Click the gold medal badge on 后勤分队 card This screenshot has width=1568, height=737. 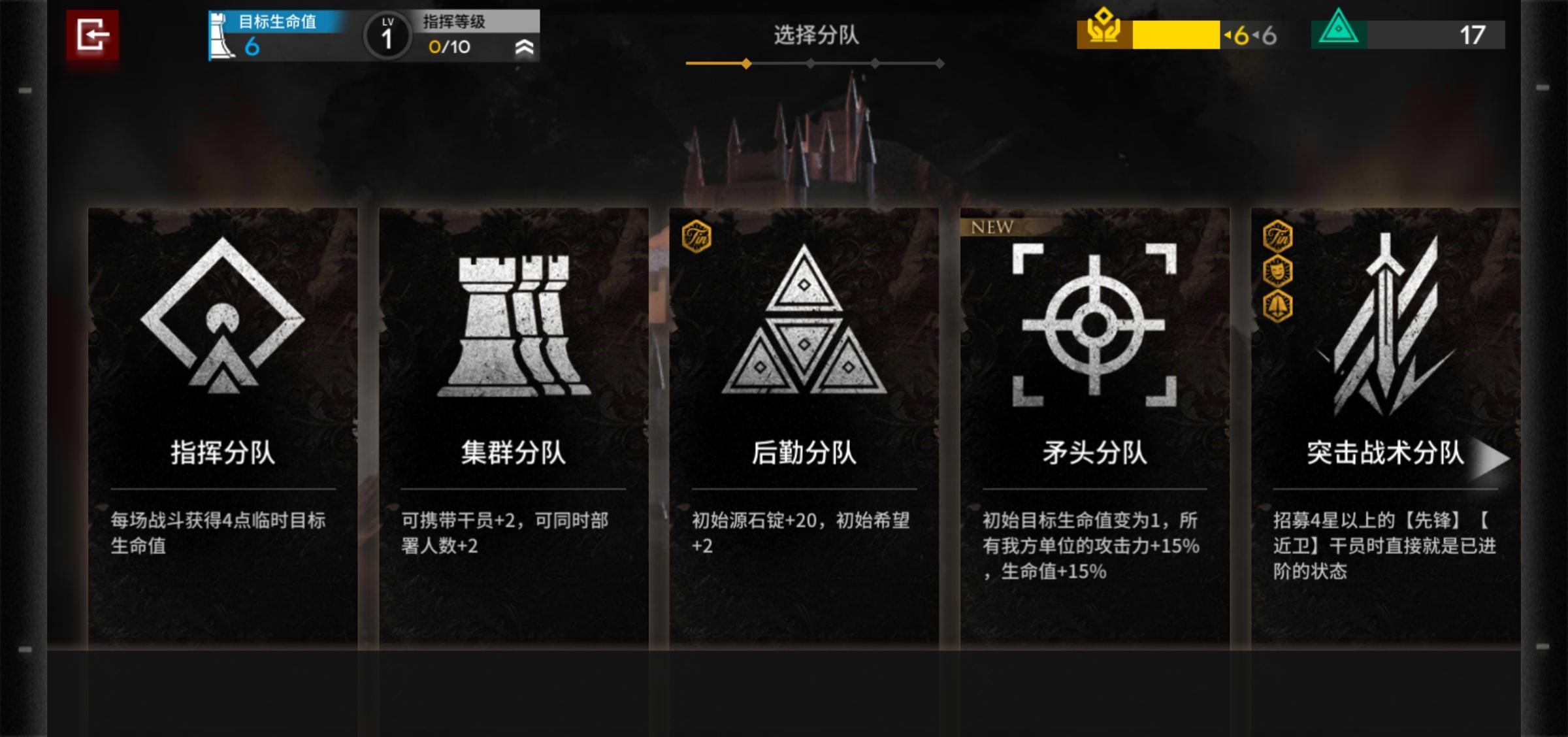696,237
